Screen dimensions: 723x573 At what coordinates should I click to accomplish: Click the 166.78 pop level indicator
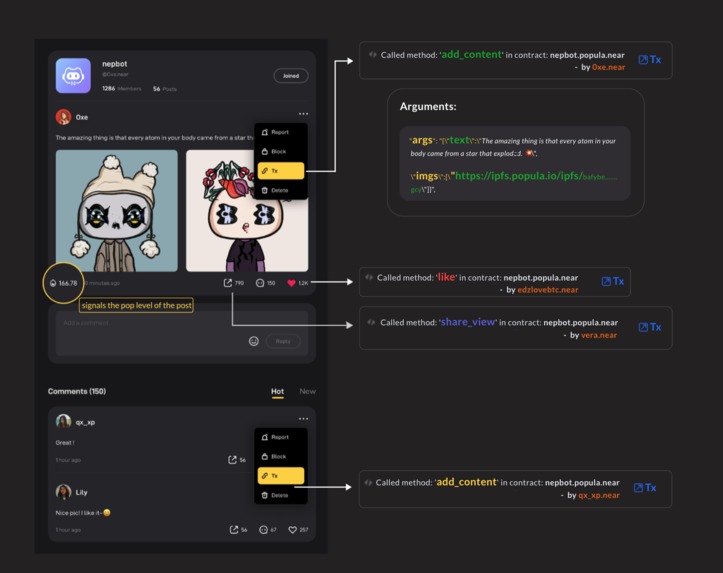pos(64,283)
